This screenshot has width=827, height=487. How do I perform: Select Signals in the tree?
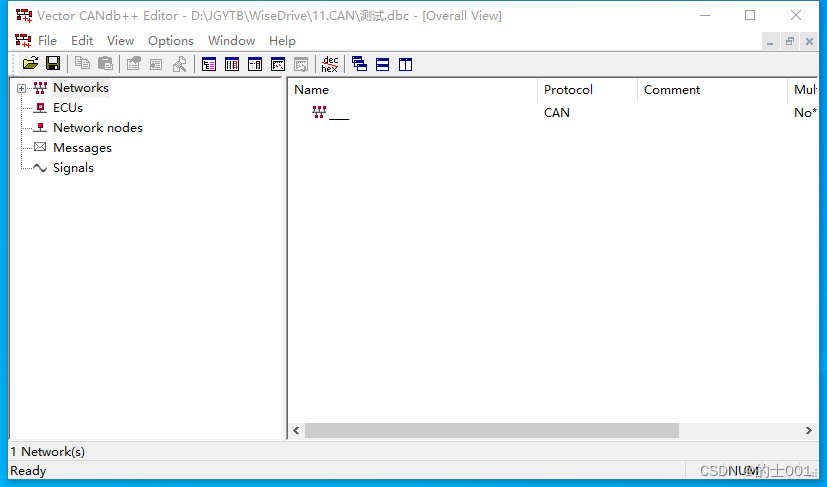coord(73,168)
